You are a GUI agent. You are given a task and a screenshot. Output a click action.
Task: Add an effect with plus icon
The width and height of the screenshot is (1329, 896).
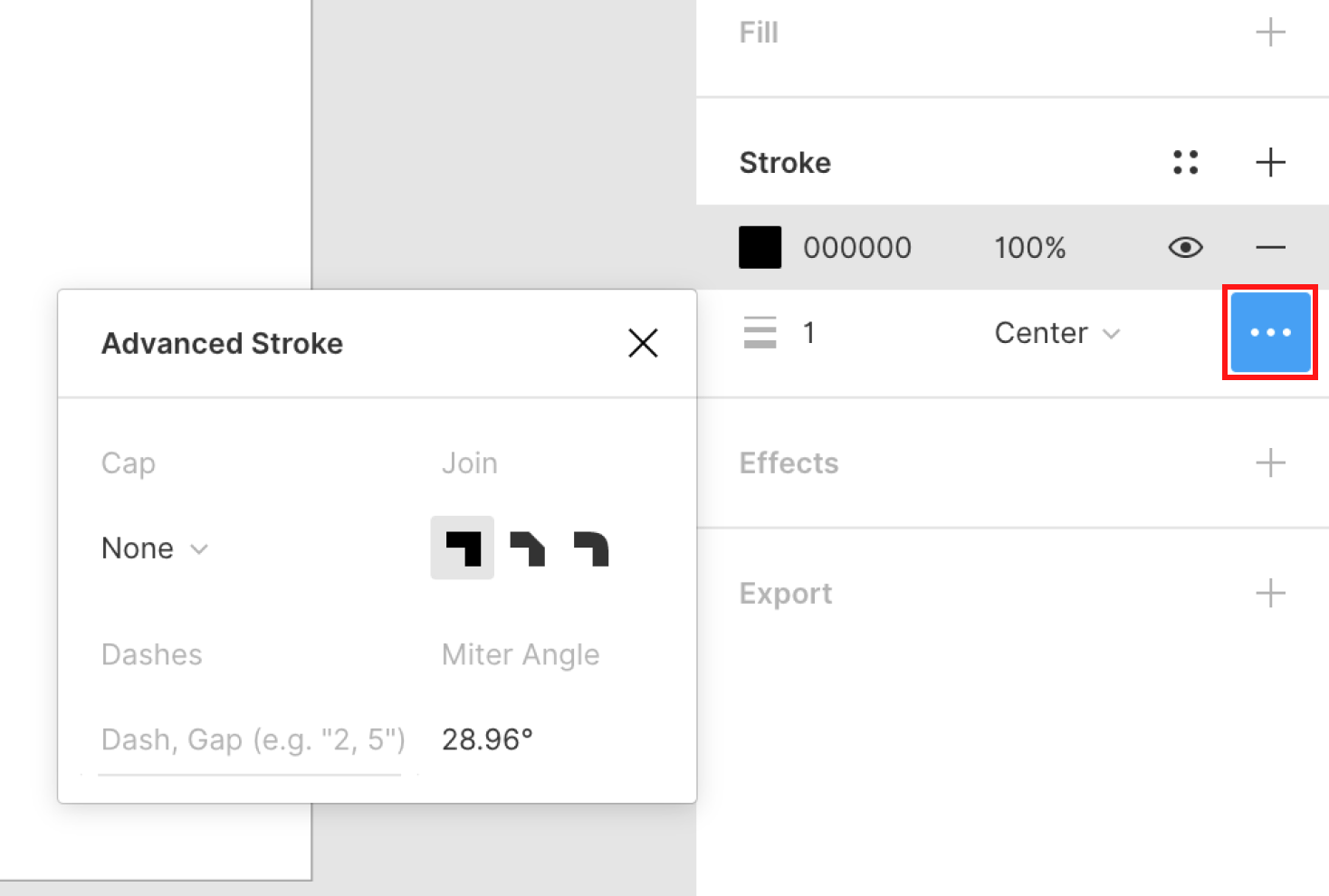tap(1270, 462)
